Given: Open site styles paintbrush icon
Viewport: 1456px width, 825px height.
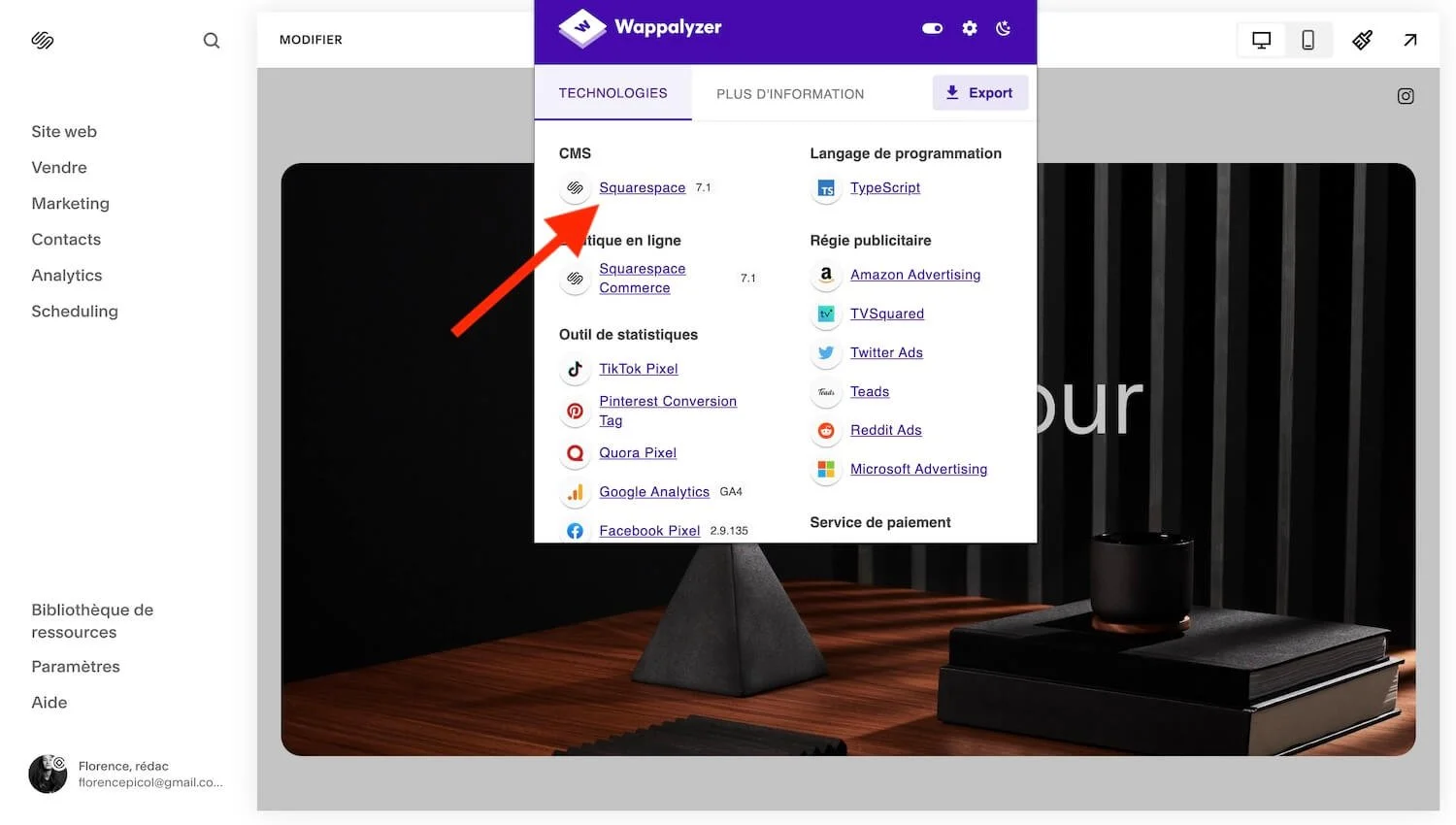Looking at the screenshot, I should point(1363,40).
